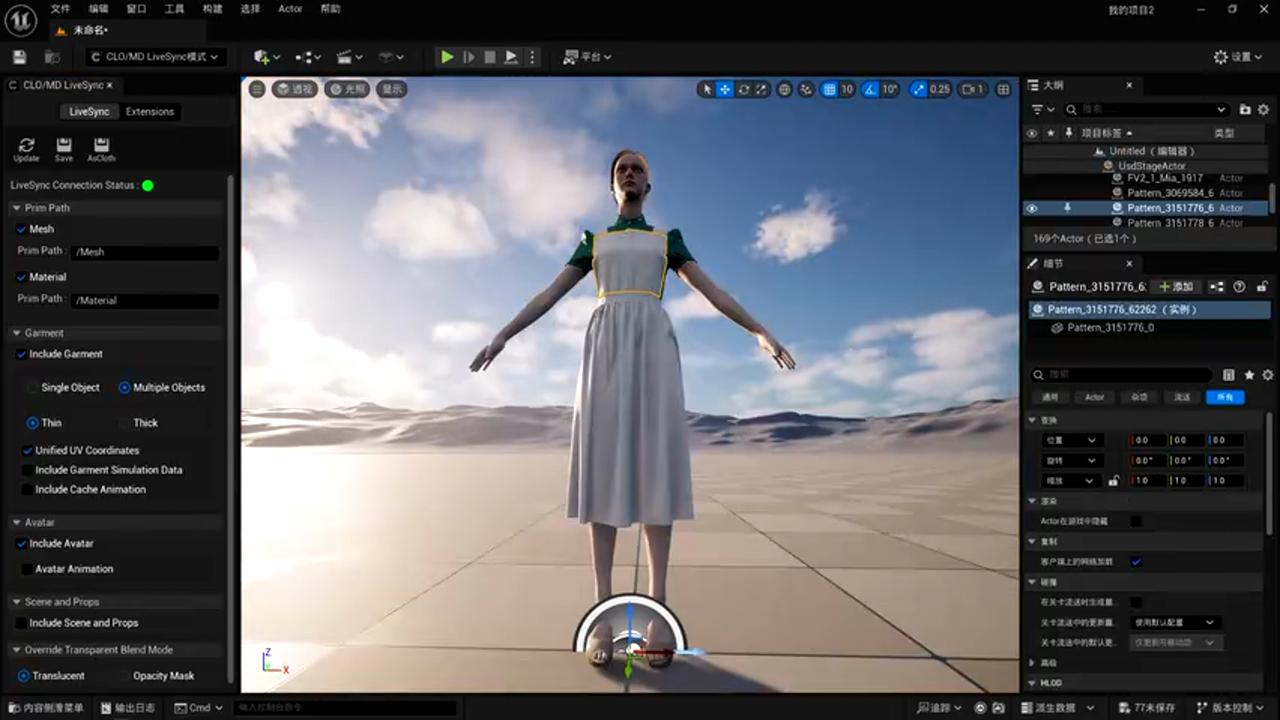Open the Actor menu in menu bar
1280x720 pixels.
pos(290,9)
